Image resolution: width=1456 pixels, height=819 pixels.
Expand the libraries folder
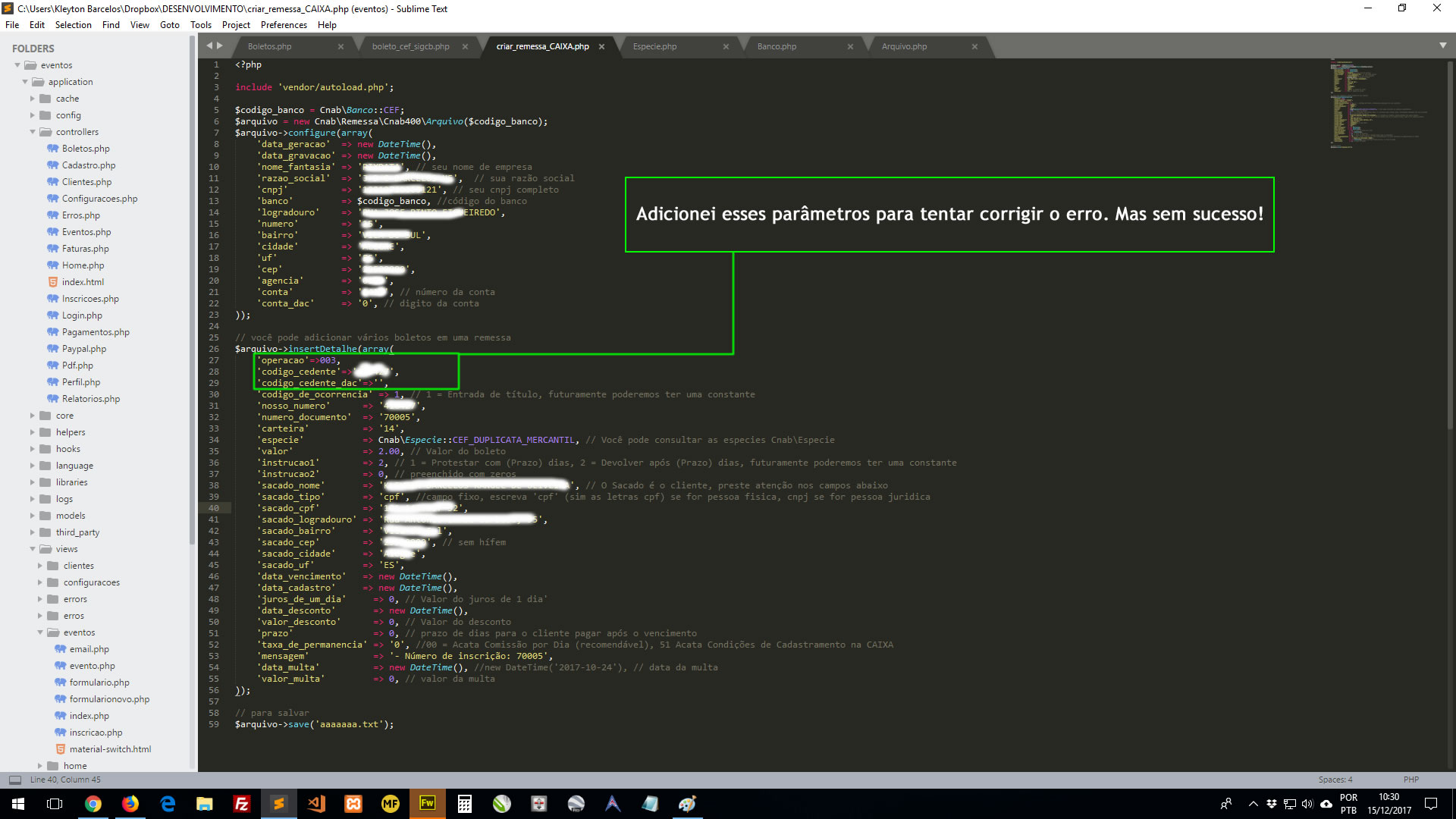tap(33, 482)
